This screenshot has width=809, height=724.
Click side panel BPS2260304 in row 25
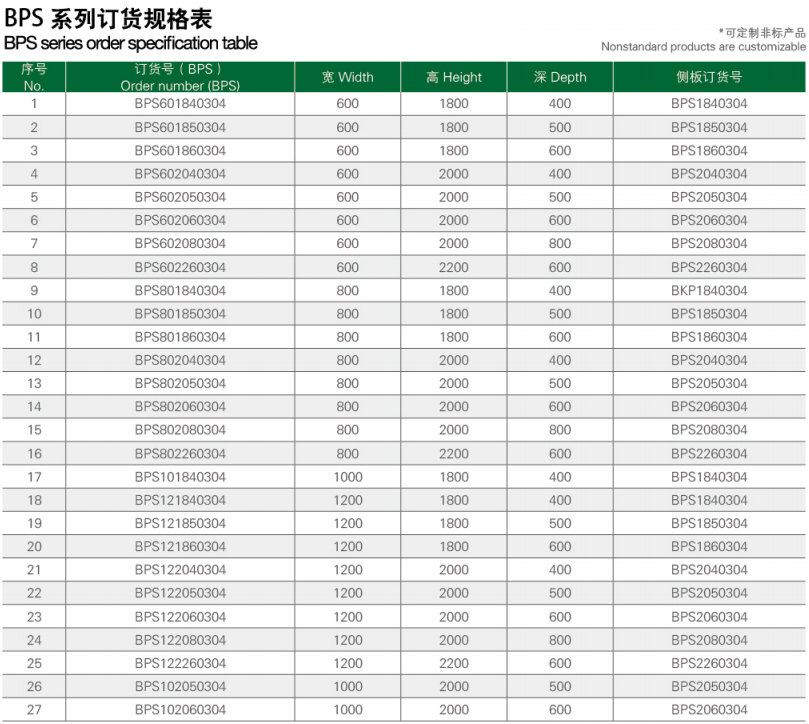(x=709, y=663)
